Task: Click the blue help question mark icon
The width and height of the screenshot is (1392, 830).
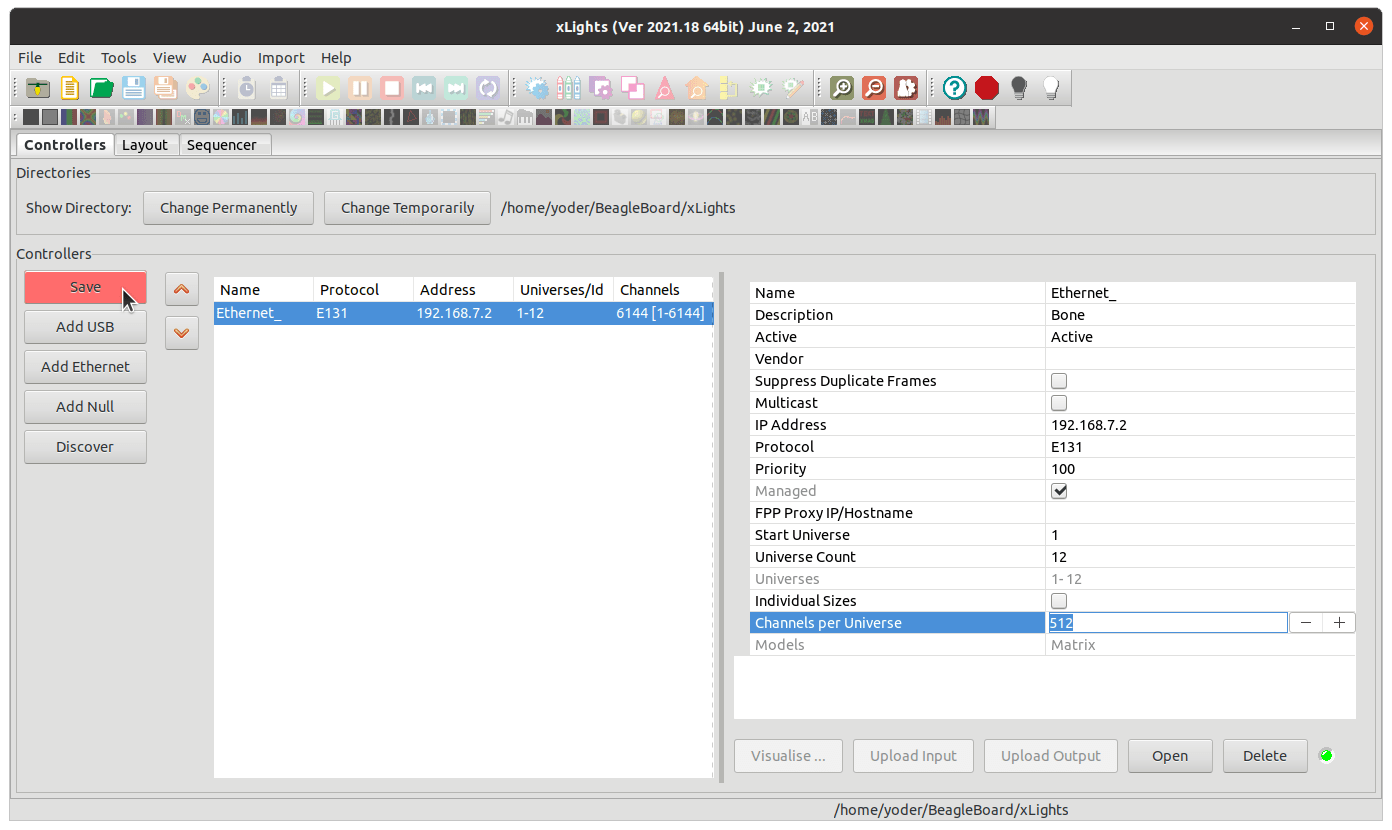Action: pos(955,88)
